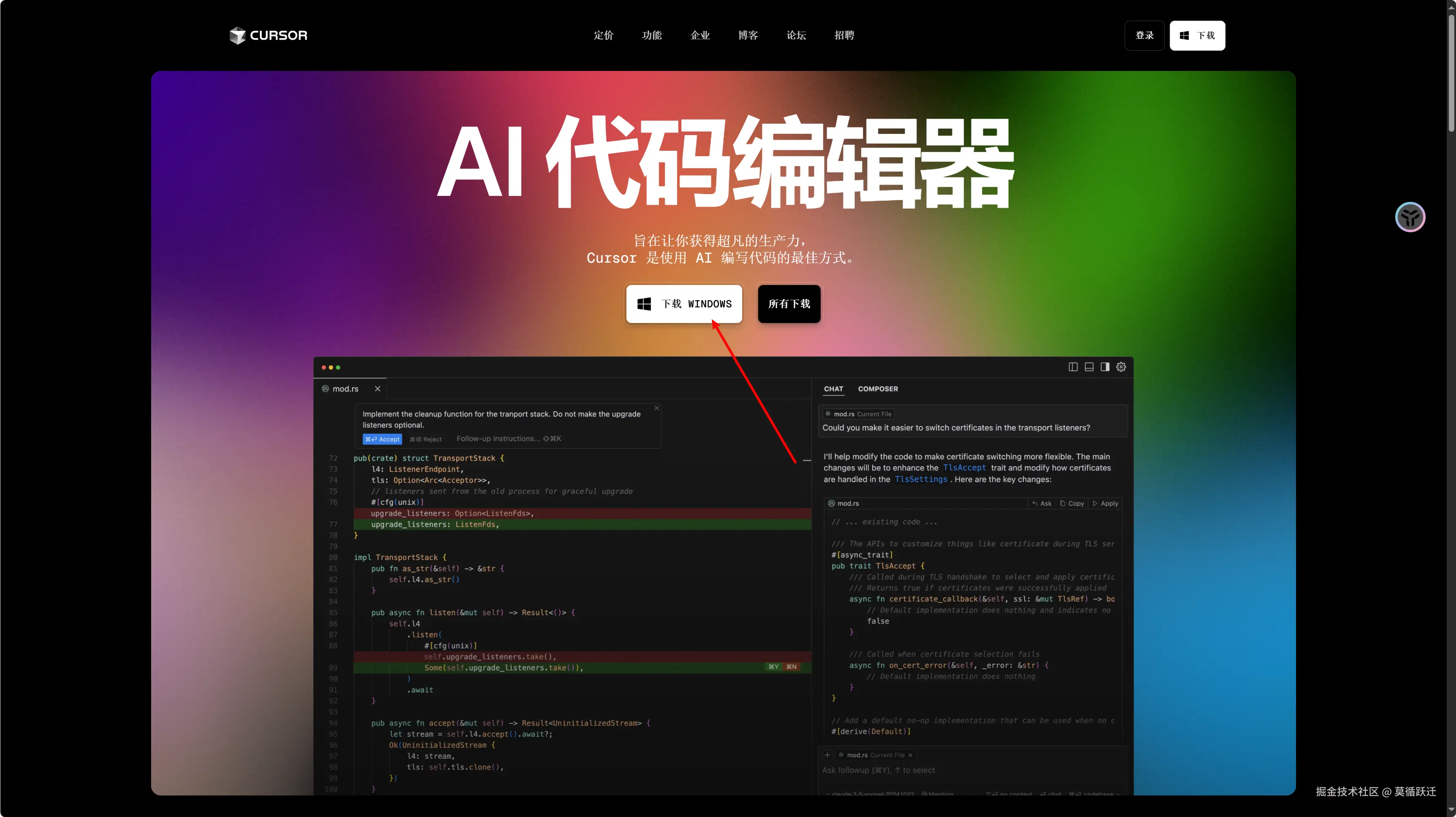
Task: Toggle right sidebar layout icon
Action: point(1104,367)
